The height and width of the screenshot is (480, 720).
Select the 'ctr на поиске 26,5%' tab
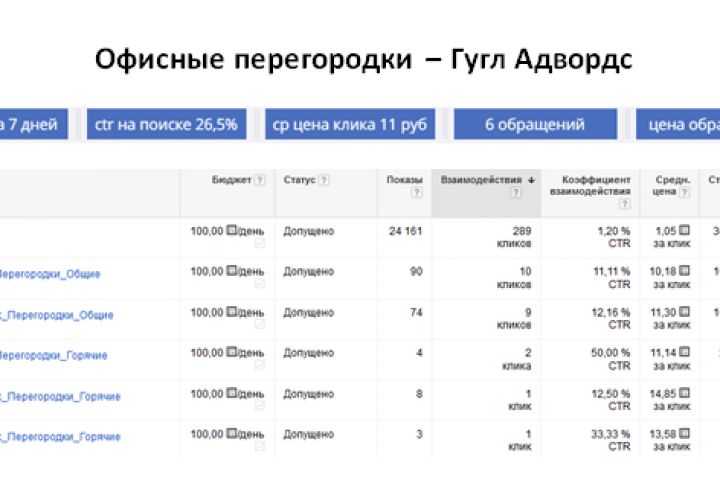[166, 125]
